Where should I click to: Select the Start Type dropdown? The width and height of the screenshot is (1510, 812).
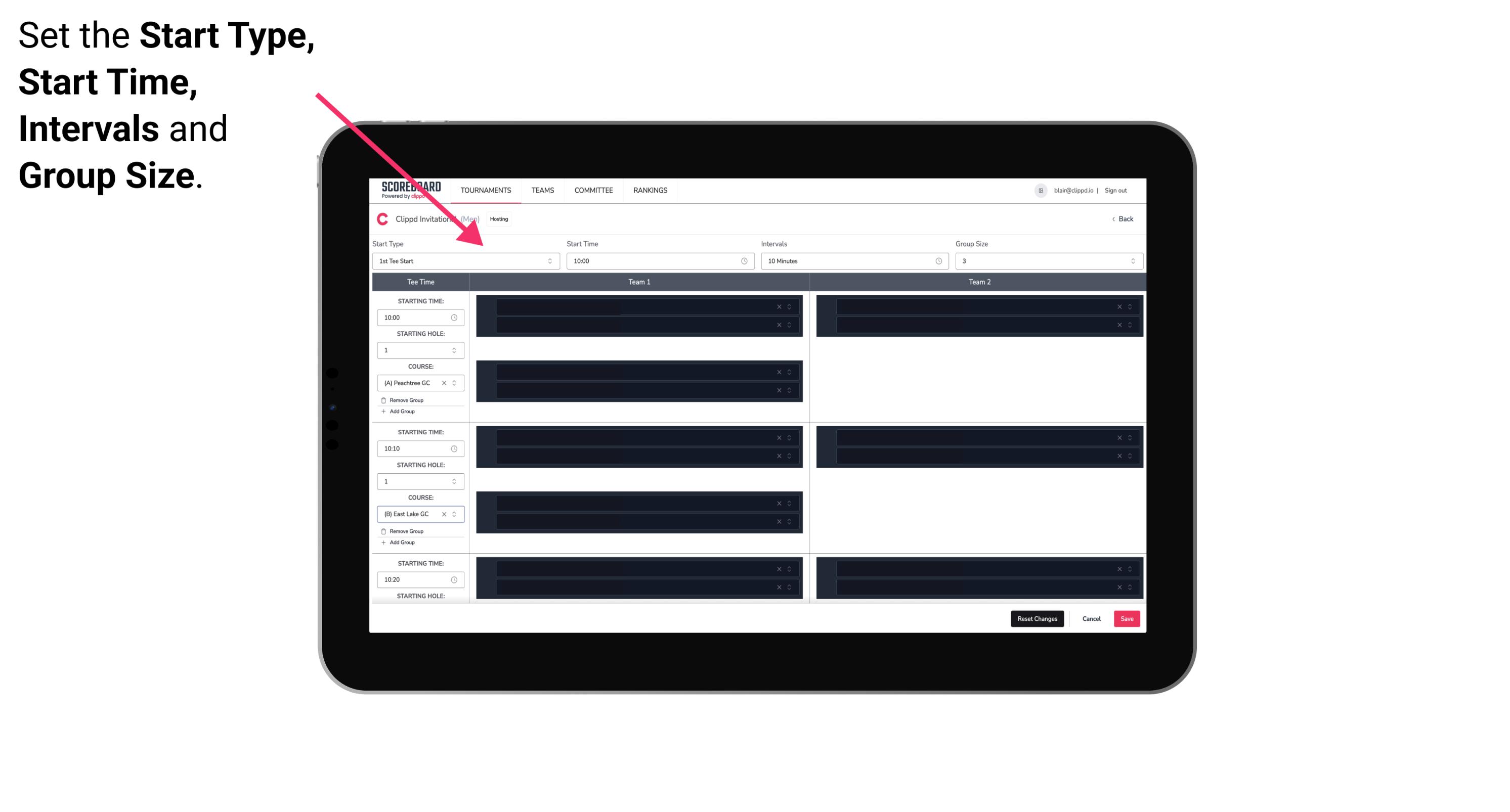[x=464, y=262]
